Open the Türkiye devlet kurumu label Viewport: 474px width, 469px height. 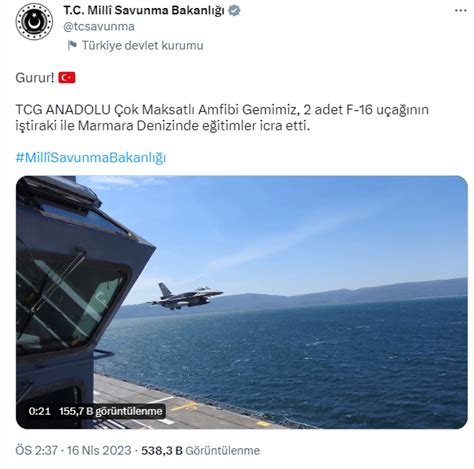pyautogui.click(x=142, y=45)
